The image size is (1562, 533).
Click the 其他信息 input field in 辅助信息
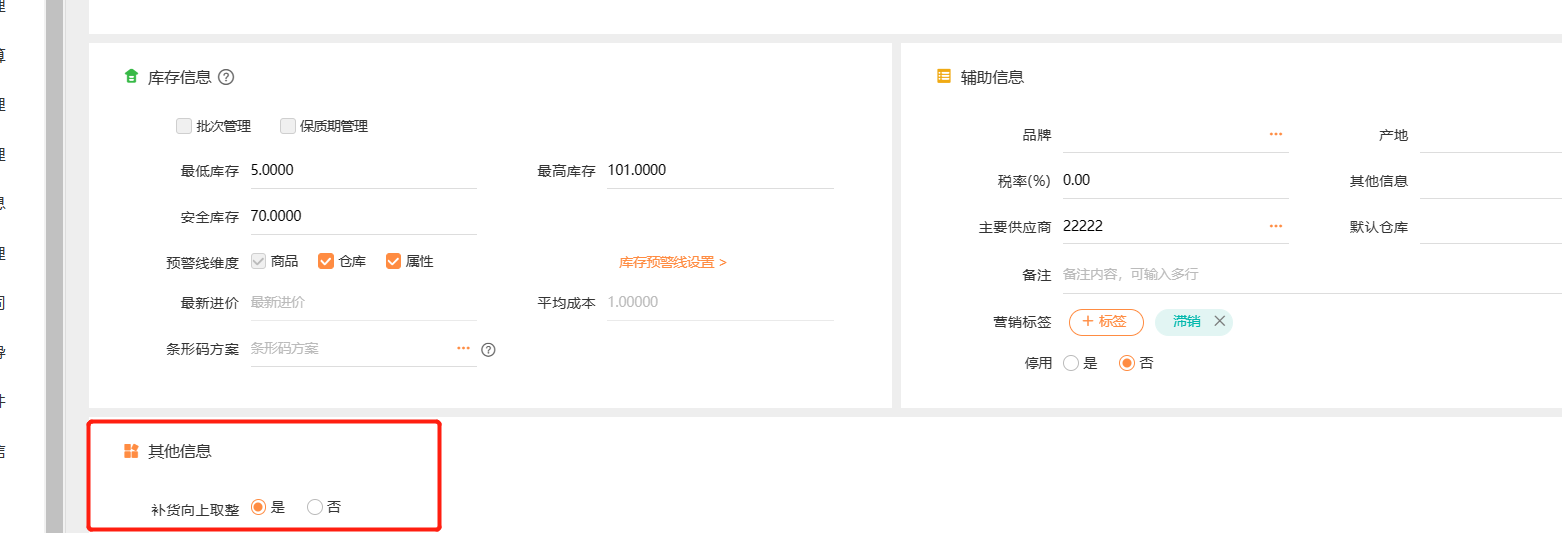1491,181
